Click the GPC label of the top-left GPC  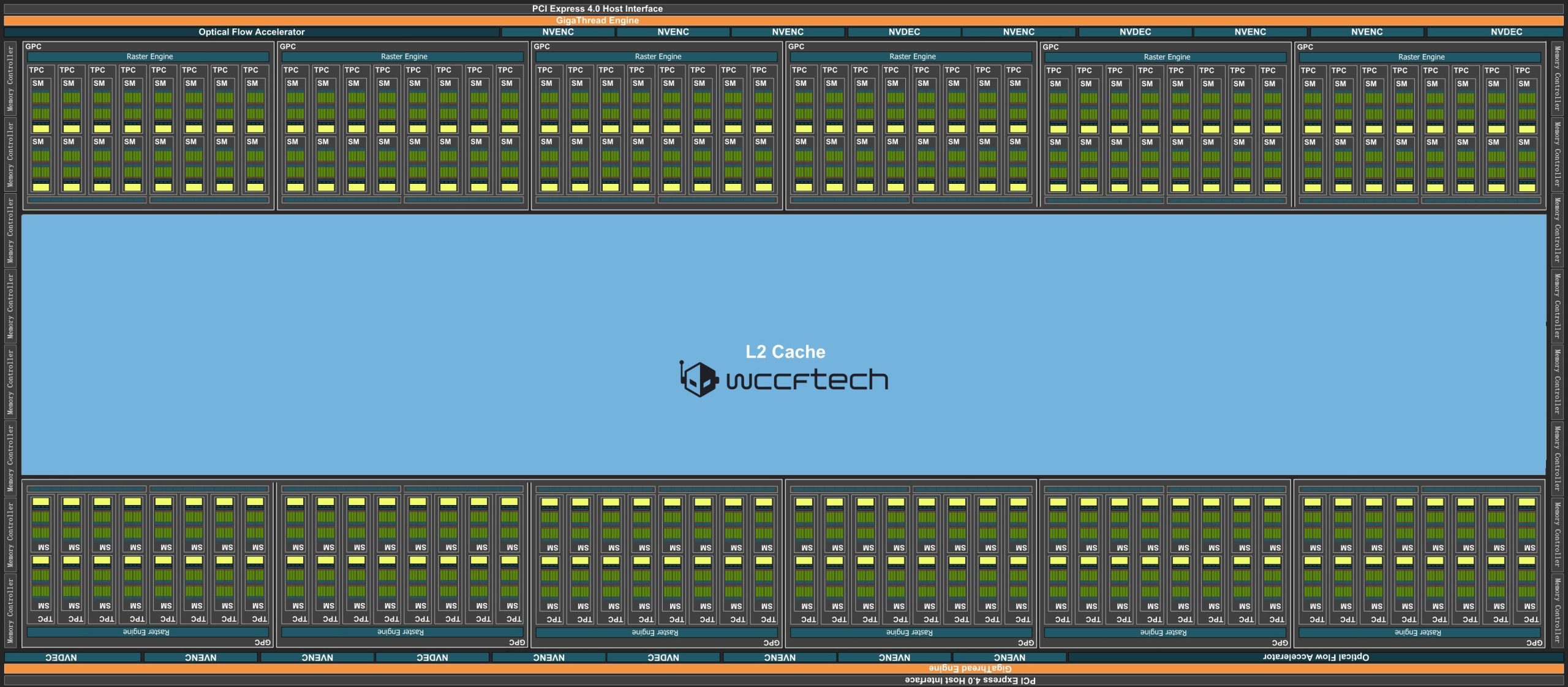coord(34,47)
